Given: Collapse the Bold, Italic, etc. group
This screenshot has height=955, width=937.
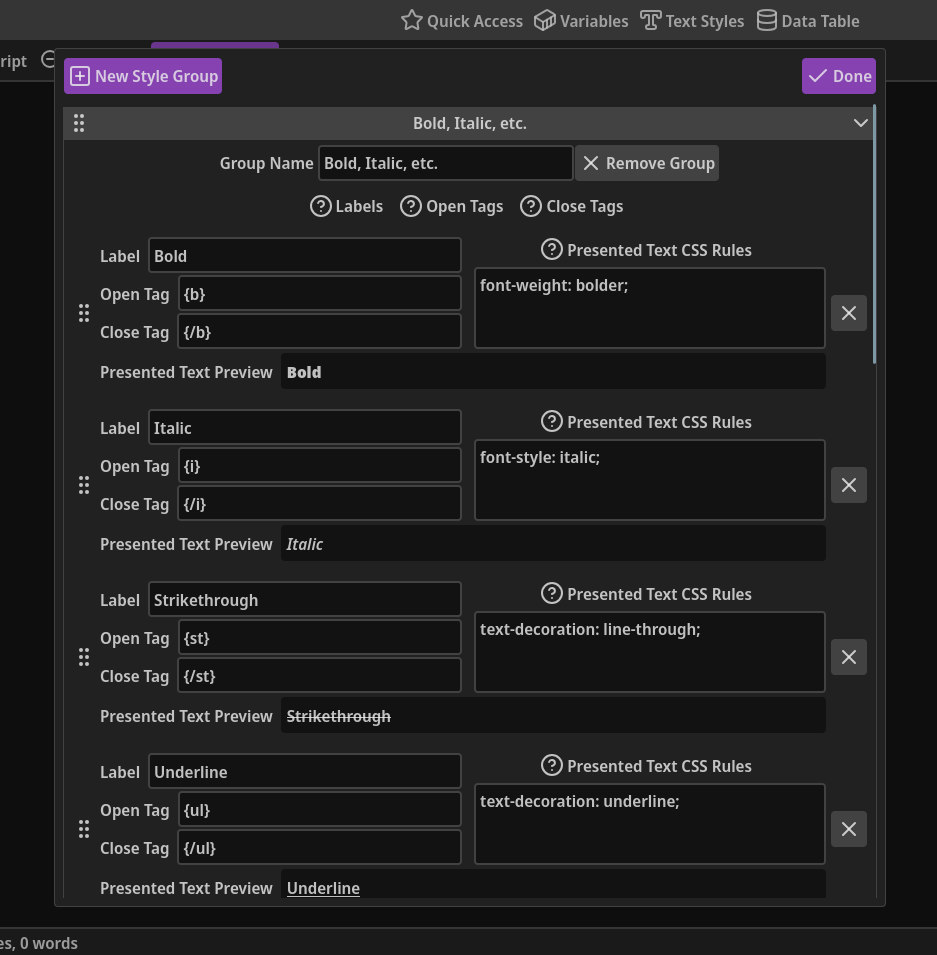Looking at the screenshot, I should pyautogui.click(x=861, y=122).
